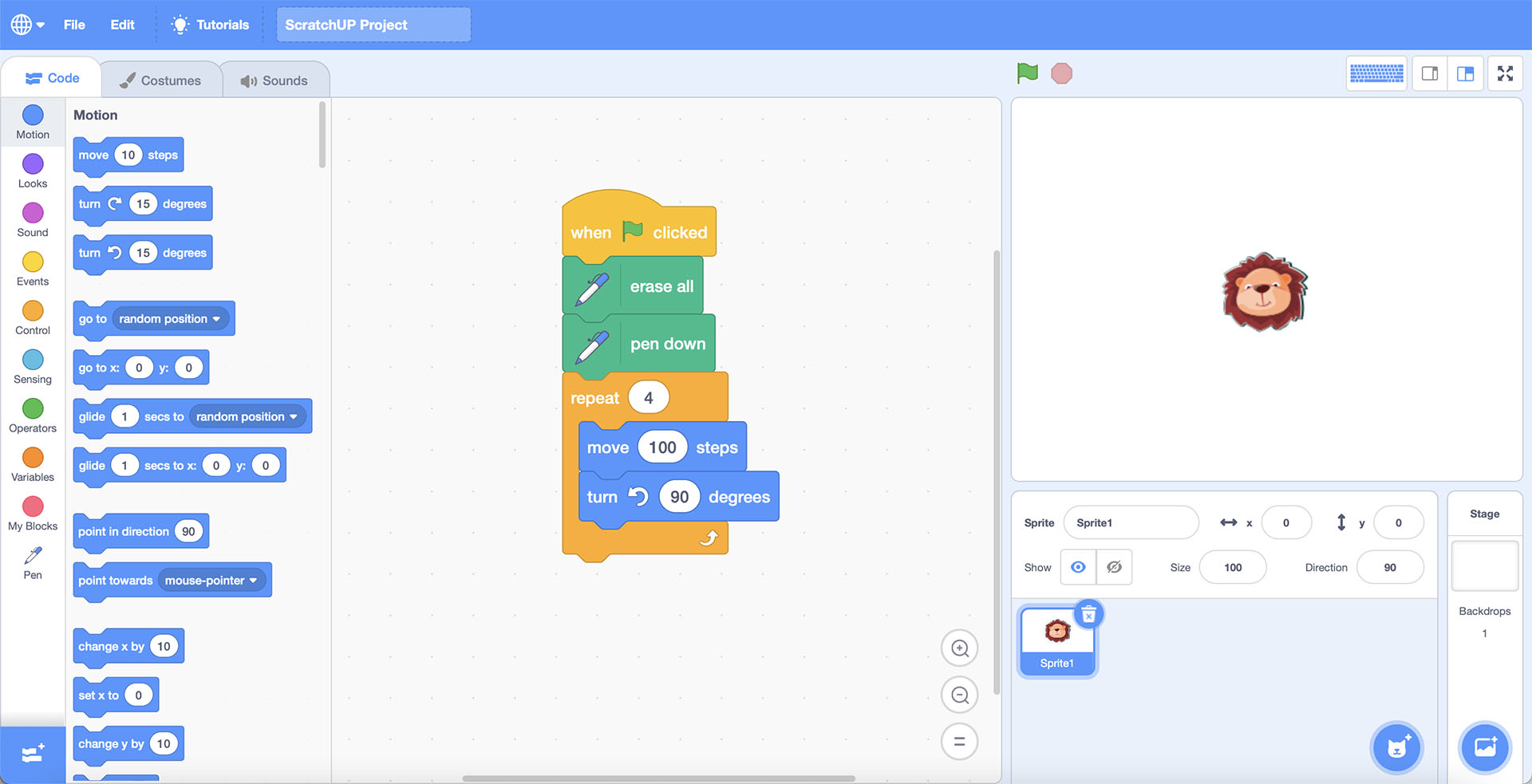1532x784 pixels.
Task: Switch to the small stage layout
Action: click(x=1430, y=74)
